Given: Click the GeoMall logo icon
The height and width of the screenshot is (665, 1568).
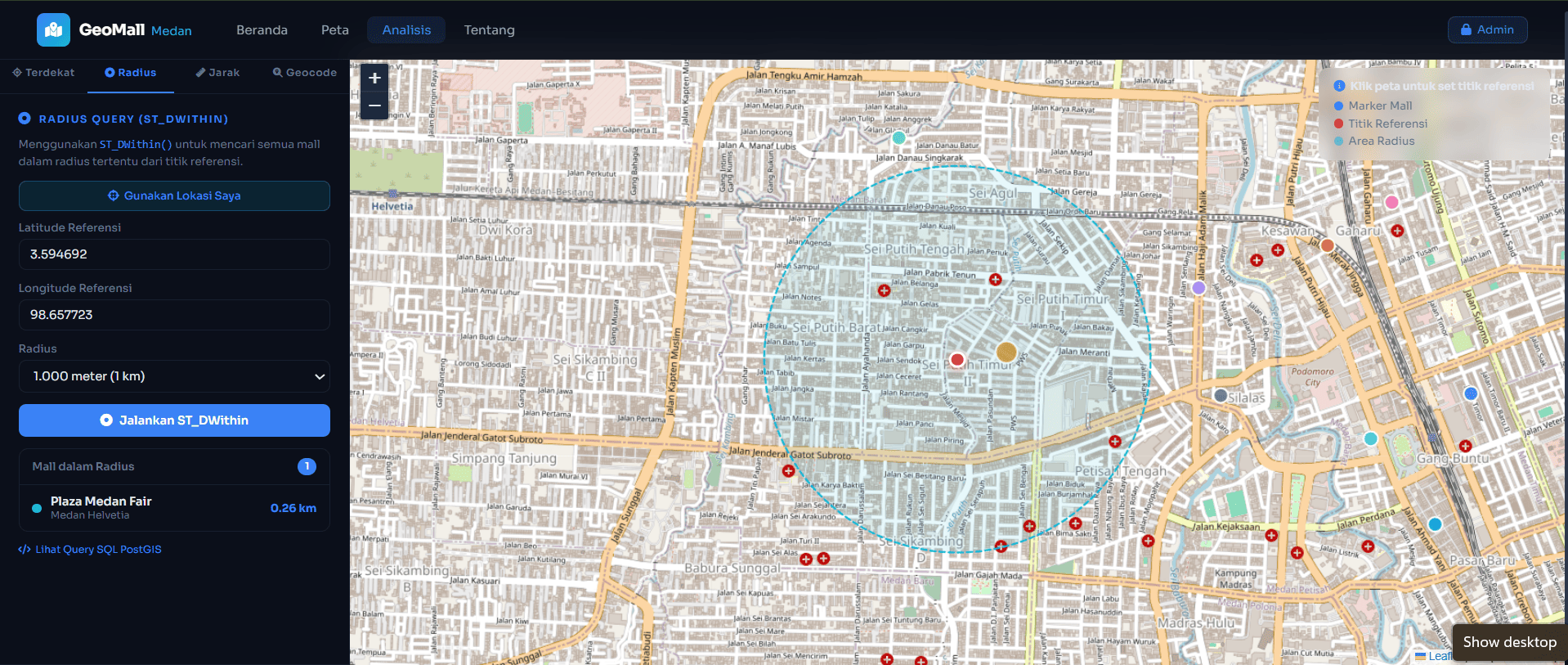Looking at the screenshot, I should pos(53,30).
